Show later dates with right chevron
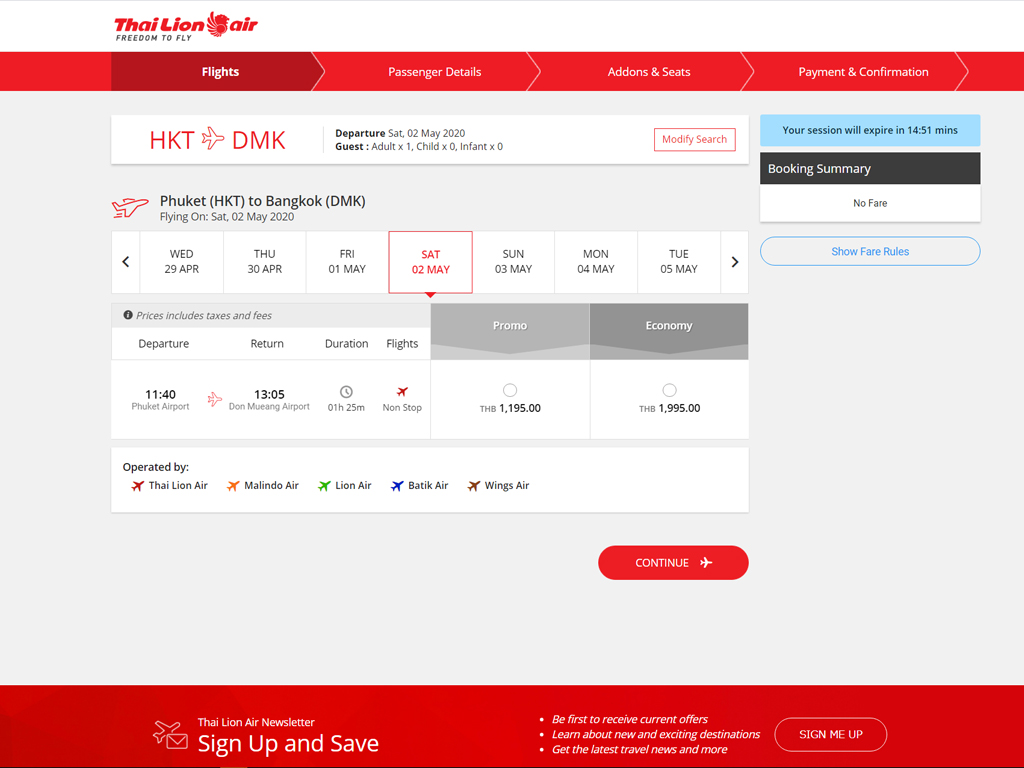 point(735,262)
